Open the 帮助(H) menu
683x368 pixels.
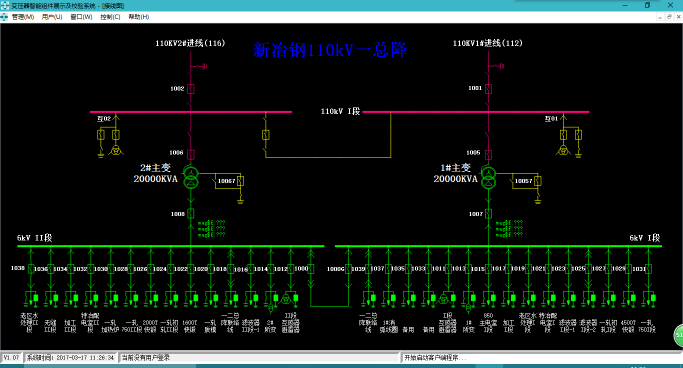point(139,17)
